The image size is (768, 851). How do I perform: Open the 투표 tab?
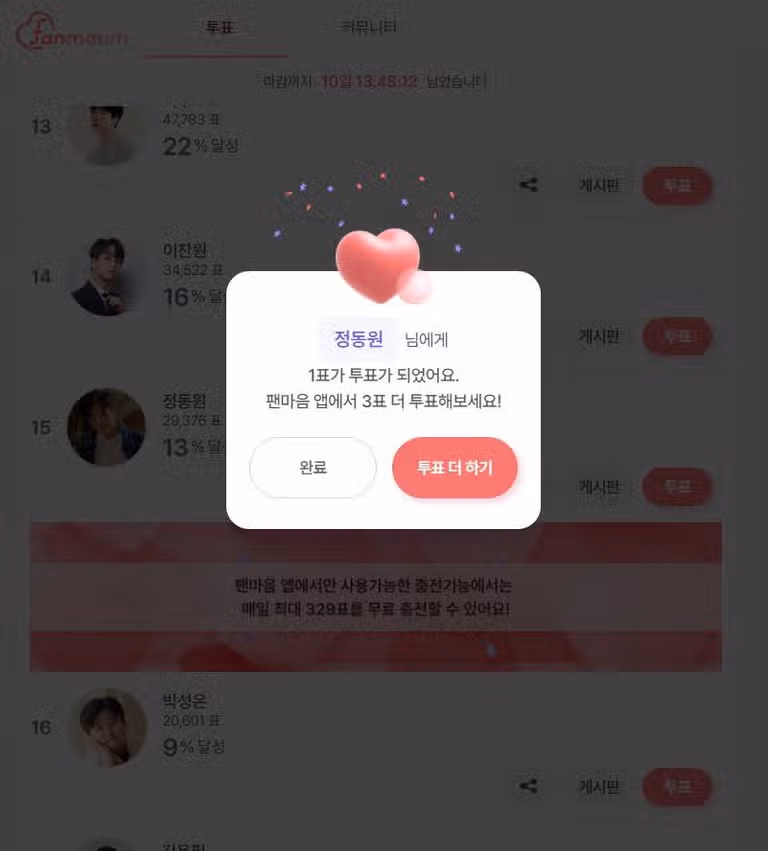[219, 27]
